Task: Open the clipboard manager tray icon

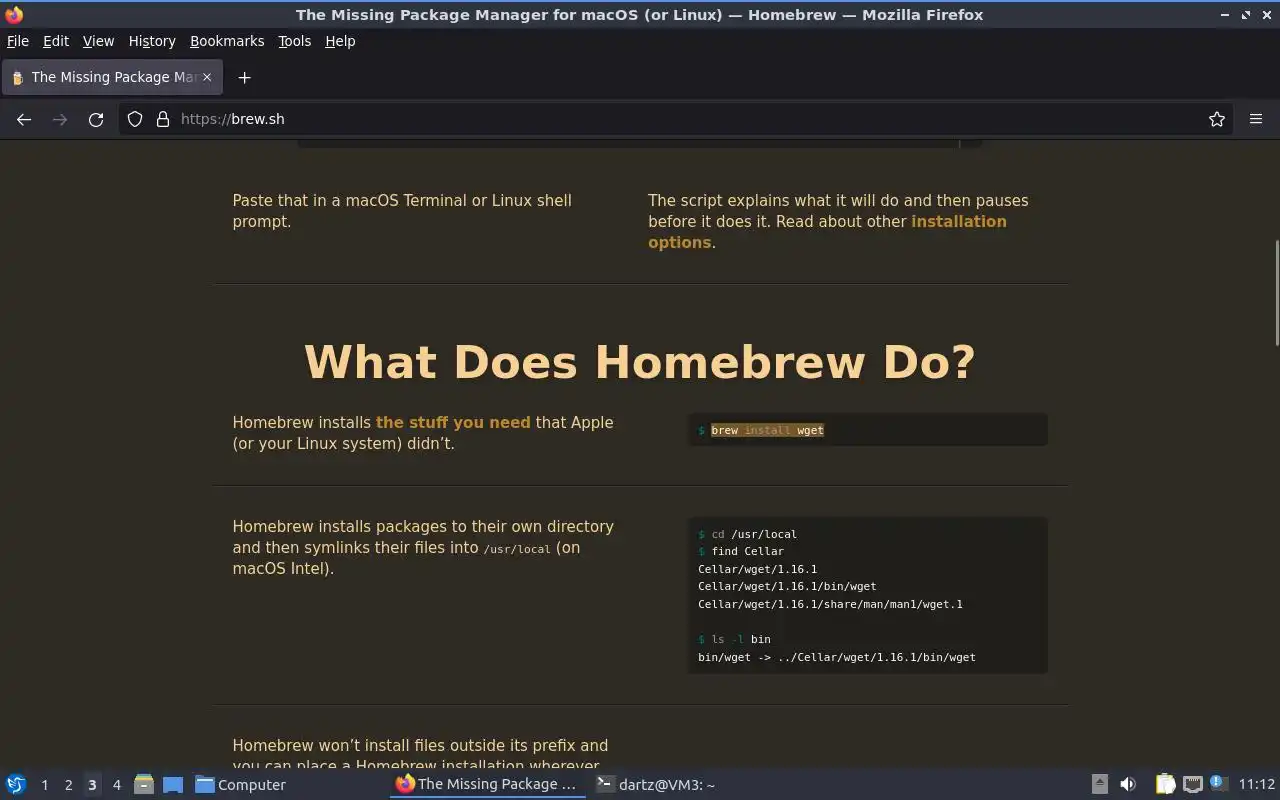Action: (x=1165, y=785)
